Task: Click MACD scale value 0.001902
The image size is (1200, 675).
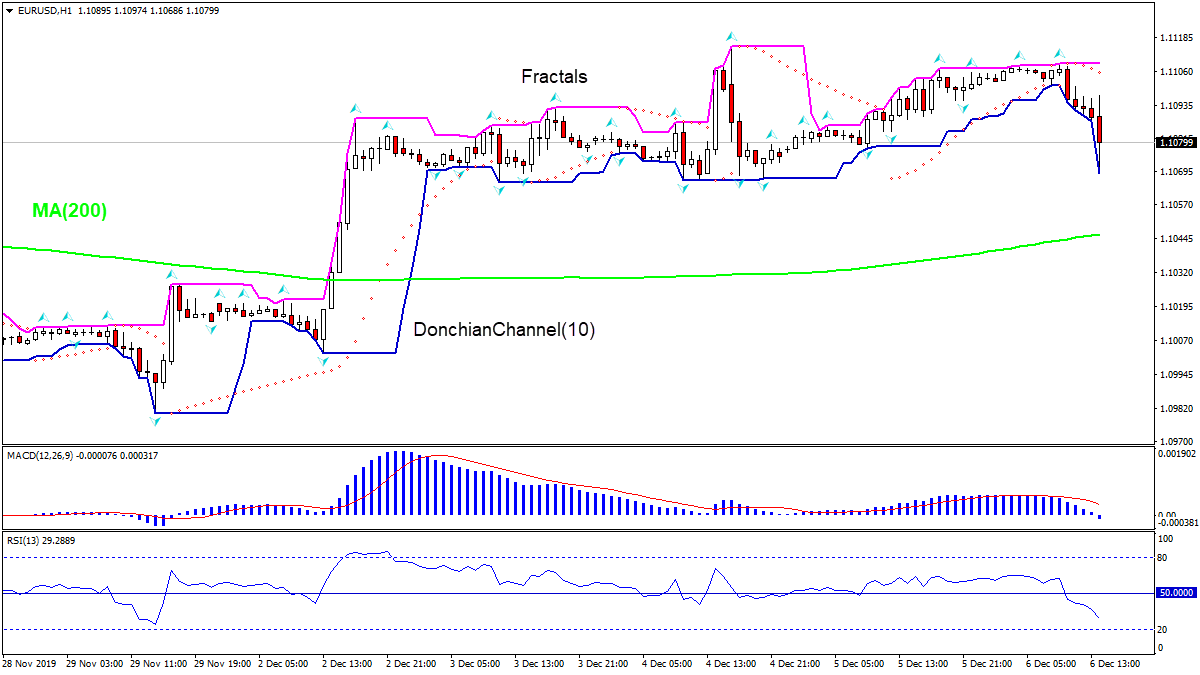Action: pyautogui.click(x=1177, y=453)
